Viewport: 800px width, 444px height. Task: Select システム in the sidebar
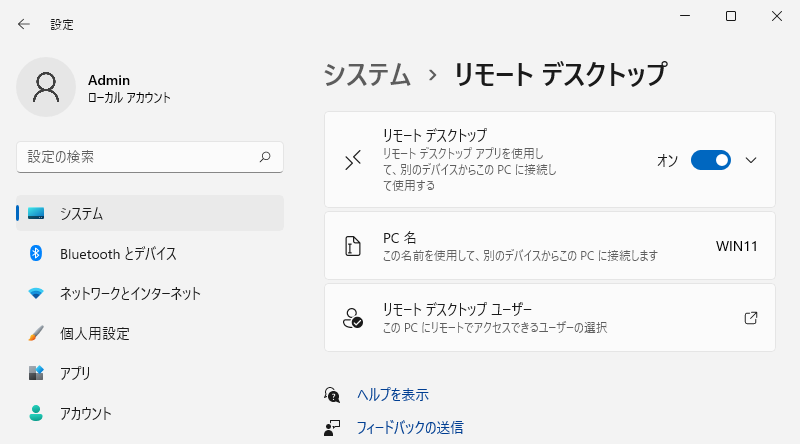pos(150,213)
